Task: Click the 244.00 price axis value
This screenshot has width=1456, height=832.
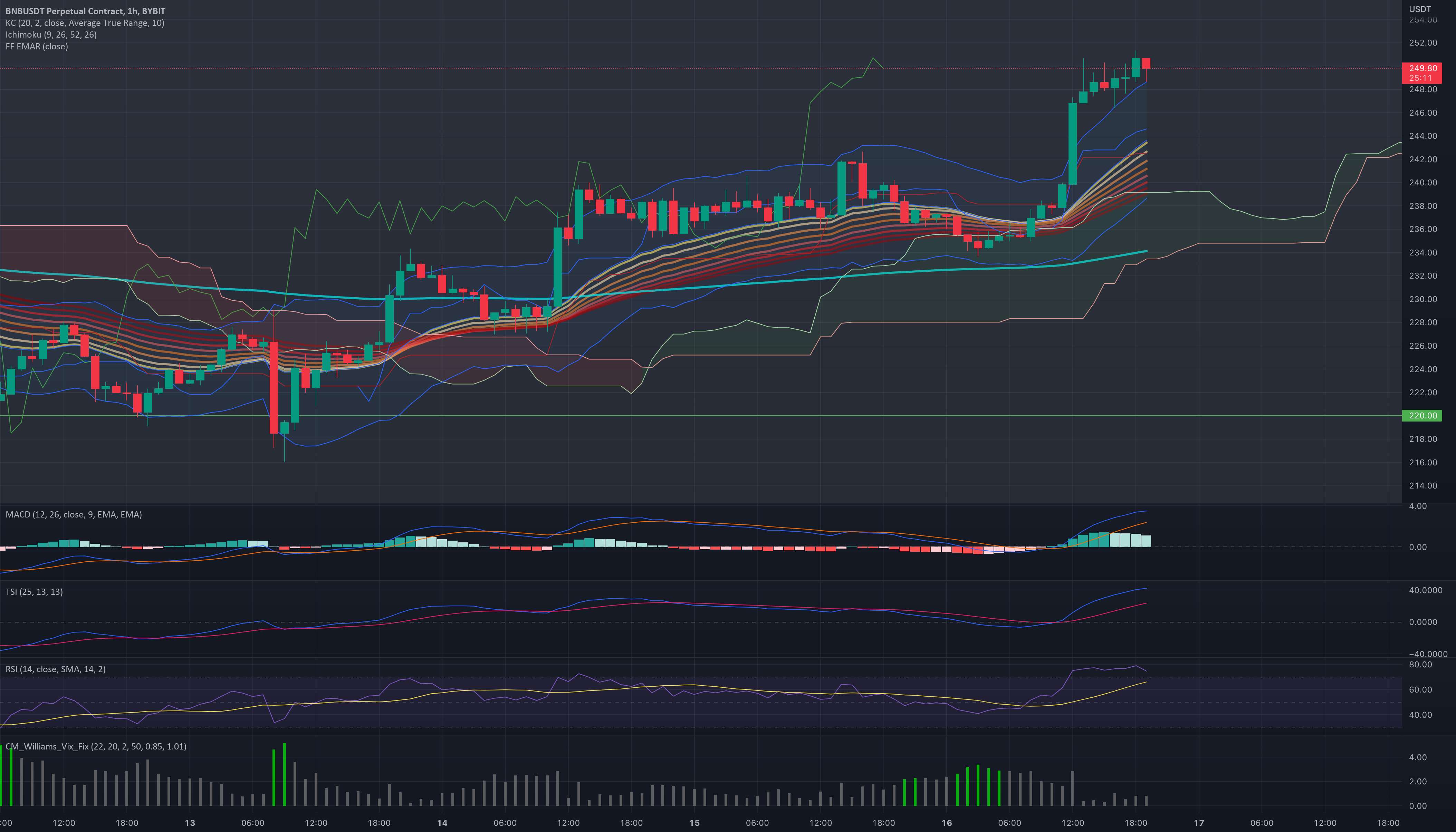Action: pos(1423,136)
